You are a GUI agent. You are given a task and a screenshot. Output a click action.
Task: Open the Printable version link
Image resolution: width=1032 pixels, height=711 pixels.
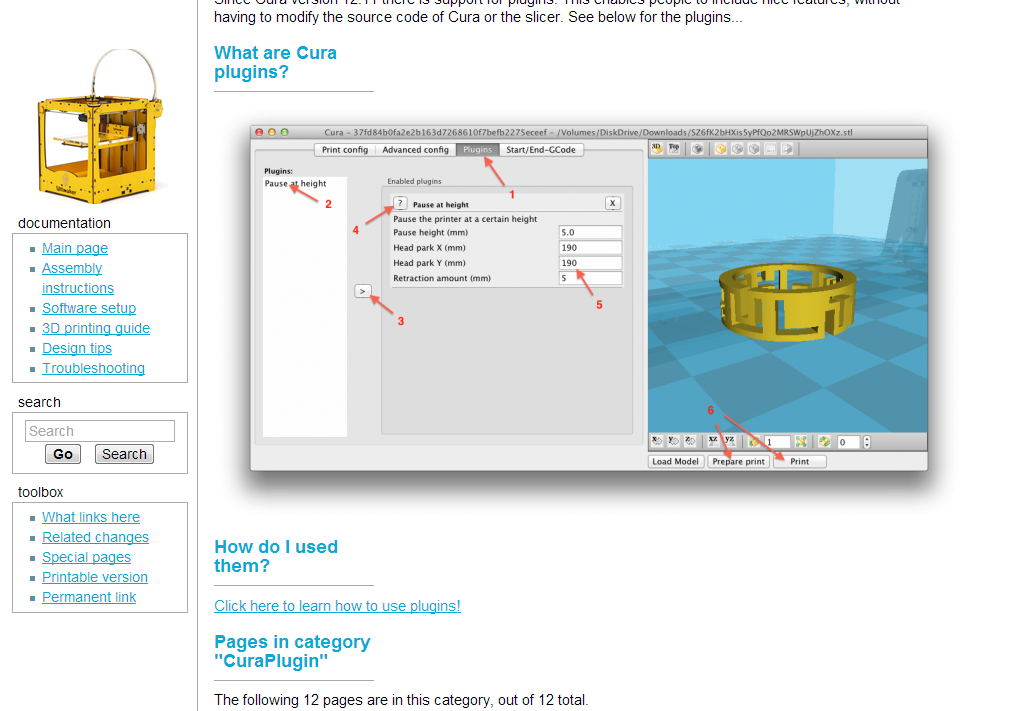tap(95, 577)
